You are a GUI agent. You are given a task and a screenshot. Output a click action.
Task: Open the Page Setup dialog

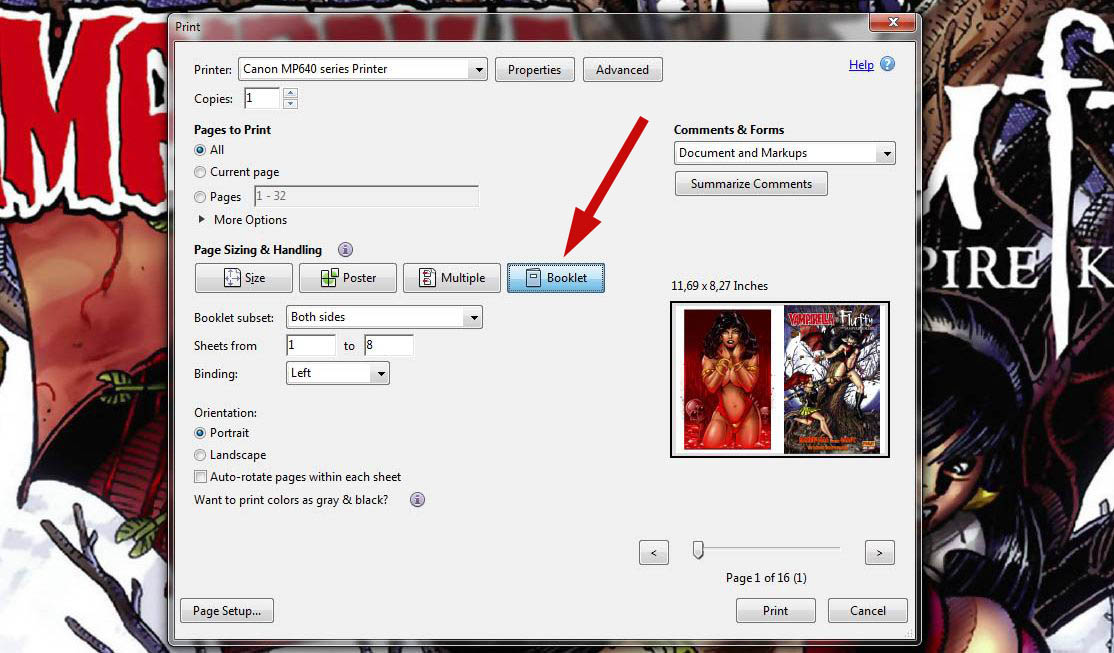(x=227, y=610)
